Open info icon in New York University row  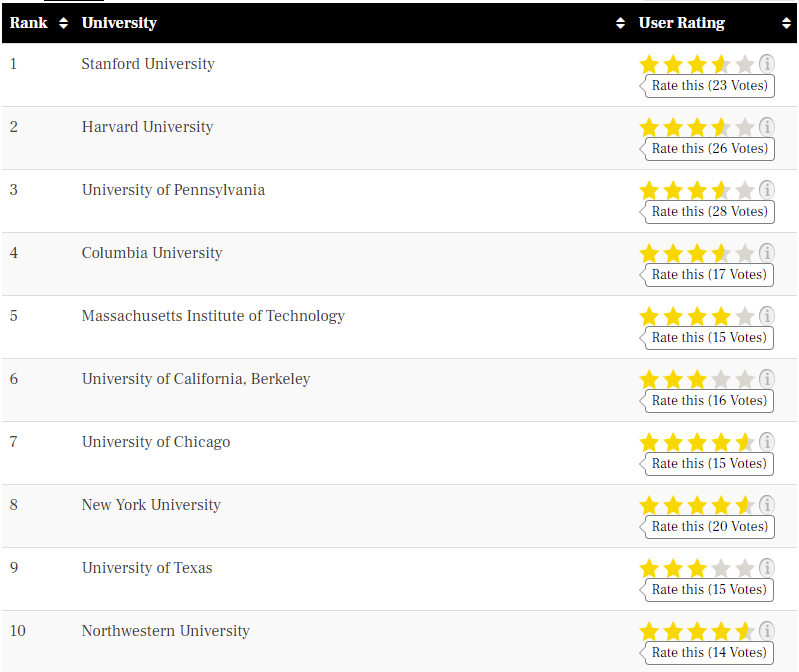point(767,505)
